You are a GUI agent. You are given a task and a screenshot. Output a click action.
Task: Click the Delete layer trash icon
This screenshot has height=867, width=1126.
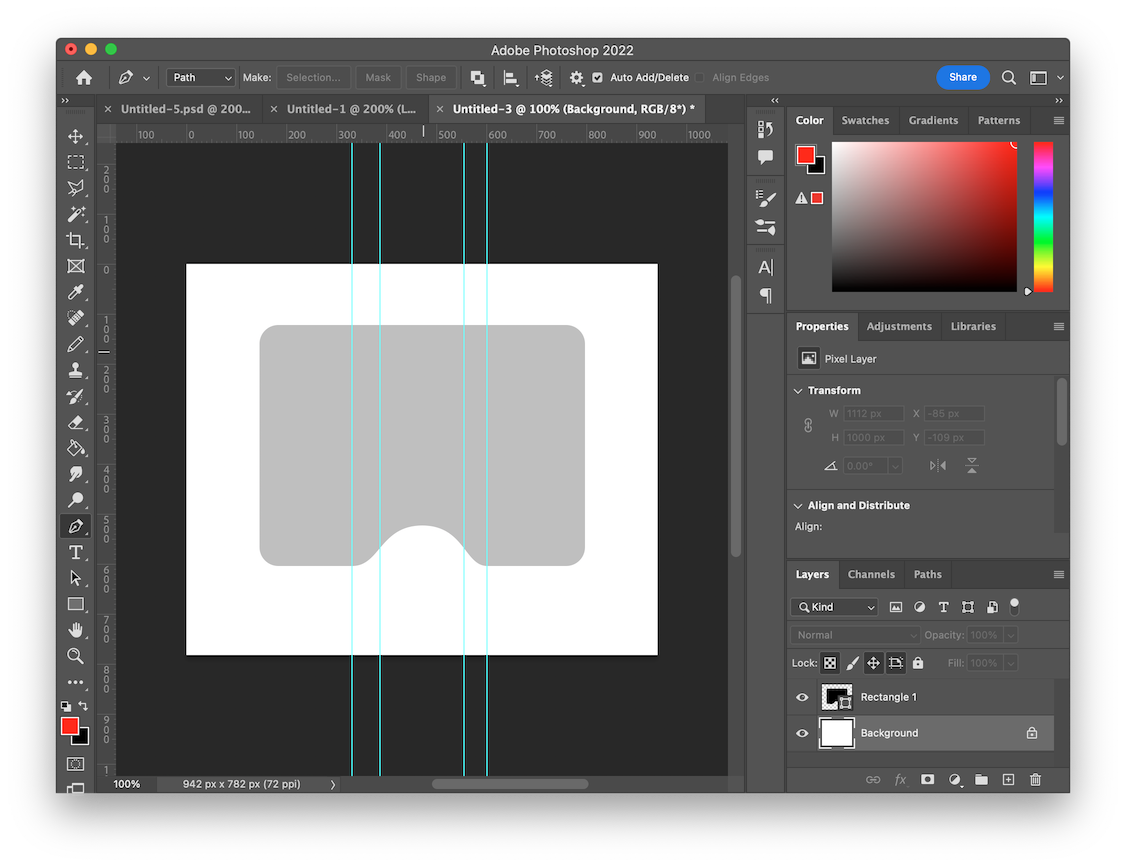(1035, 779)
